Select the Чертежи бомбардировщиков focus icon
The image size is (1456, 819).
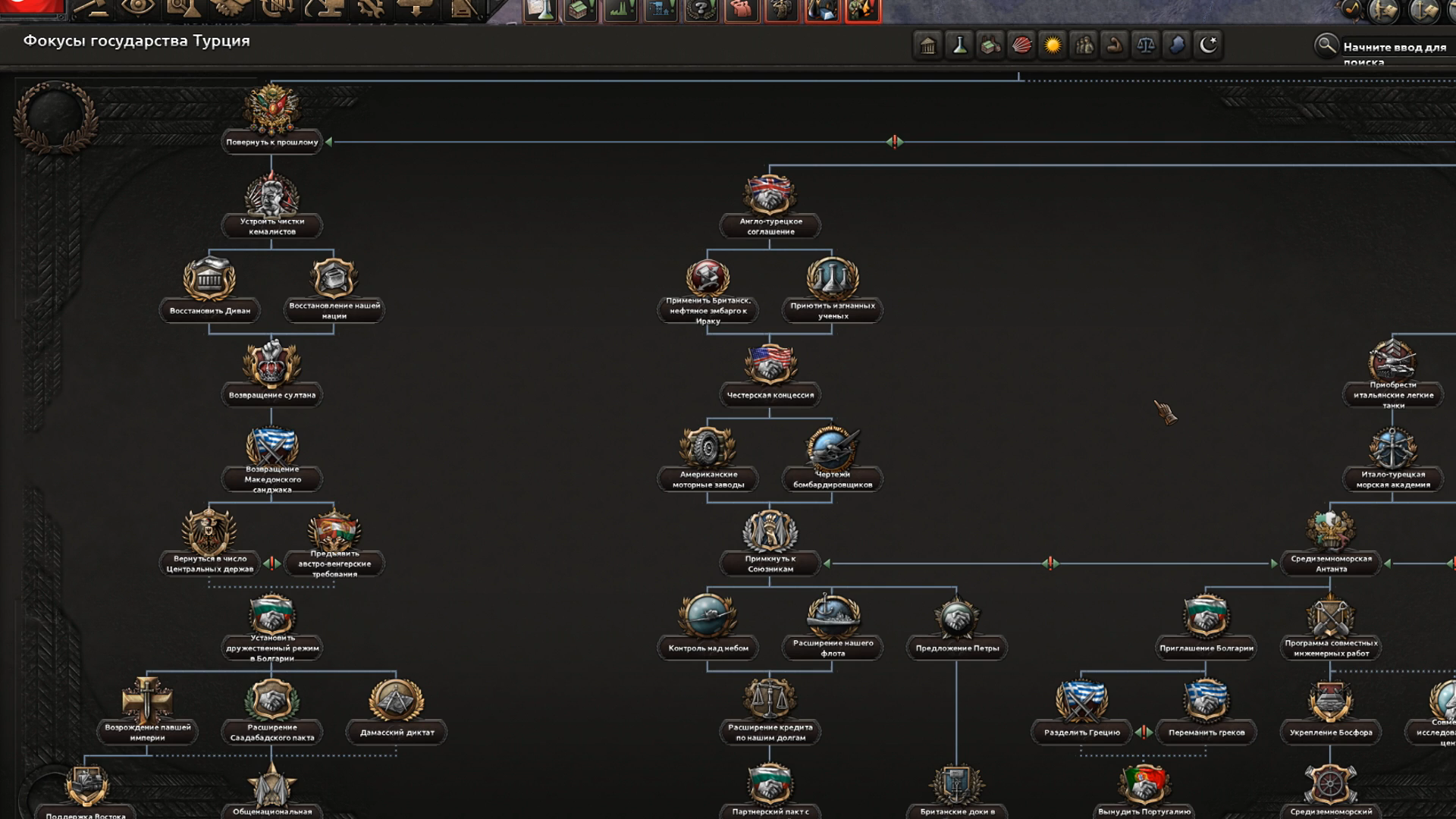(832, 447)
